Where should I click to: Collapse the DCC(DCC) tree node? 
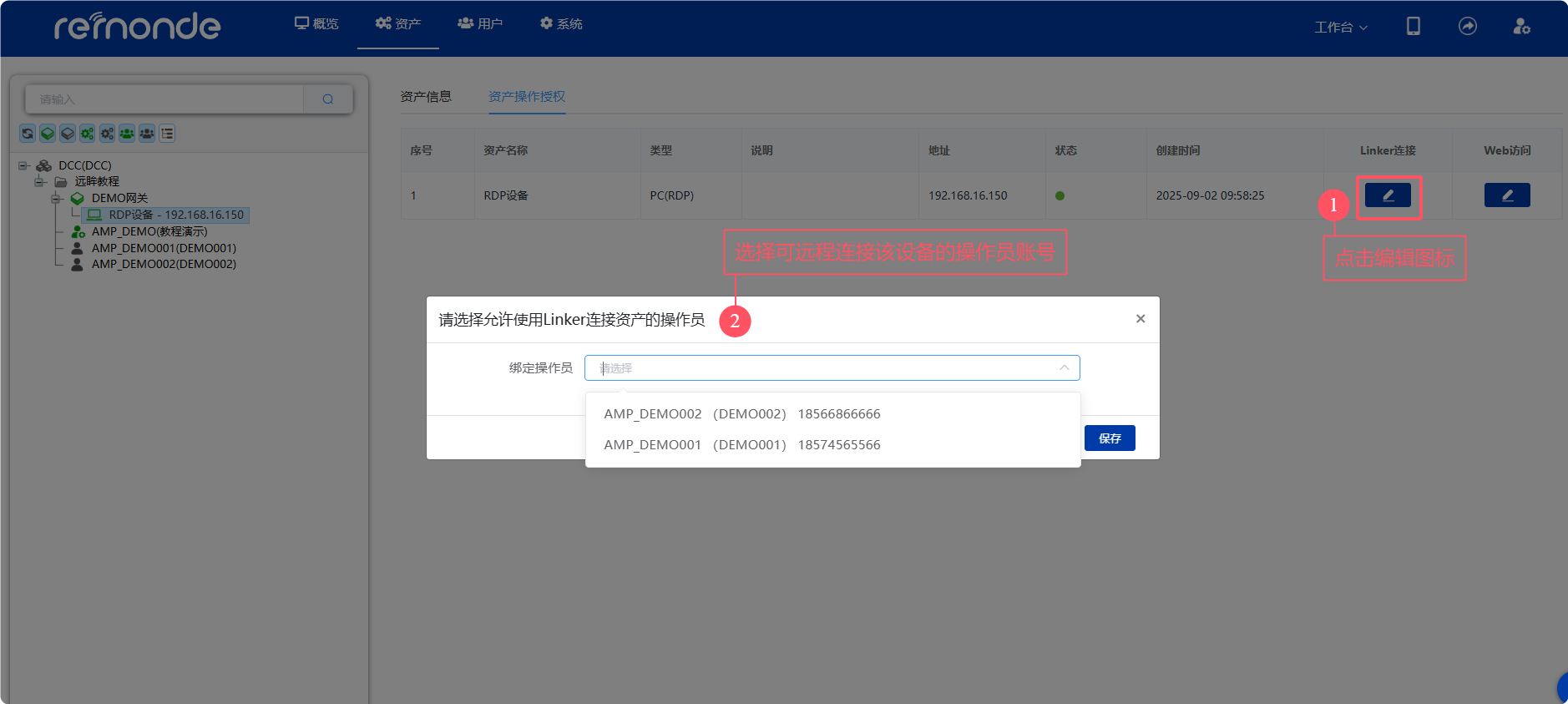coord(23,165)
